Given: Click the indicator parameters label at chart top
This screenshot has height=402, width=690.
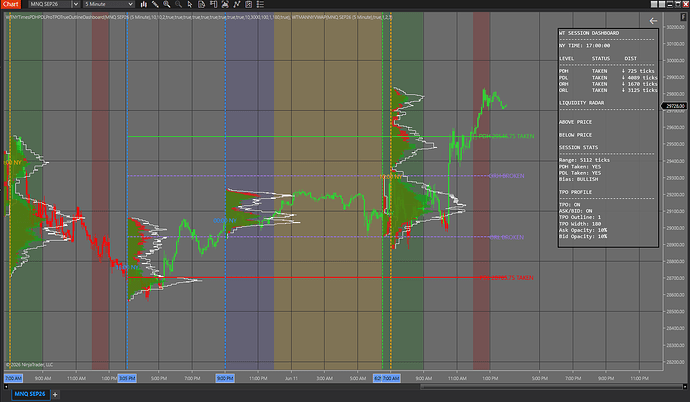Looking at the screenshot, I should point(198,17).
